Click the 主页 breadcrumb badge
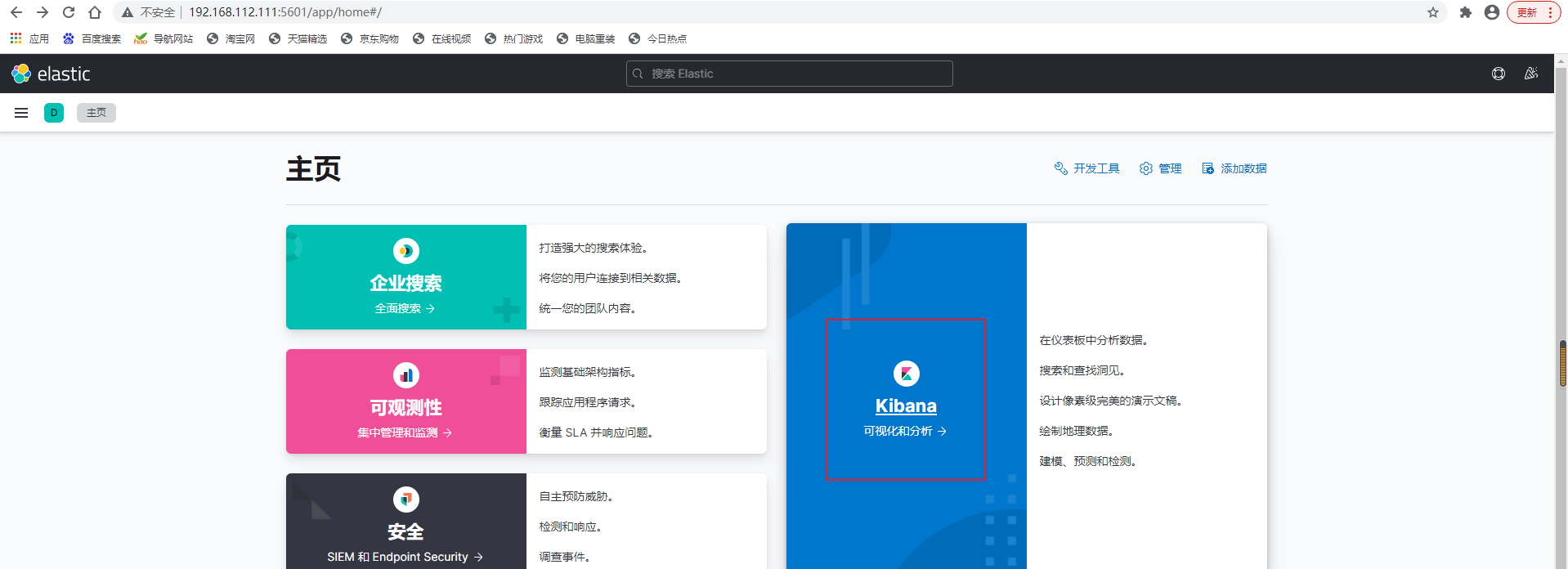 (x=96, y=113)
